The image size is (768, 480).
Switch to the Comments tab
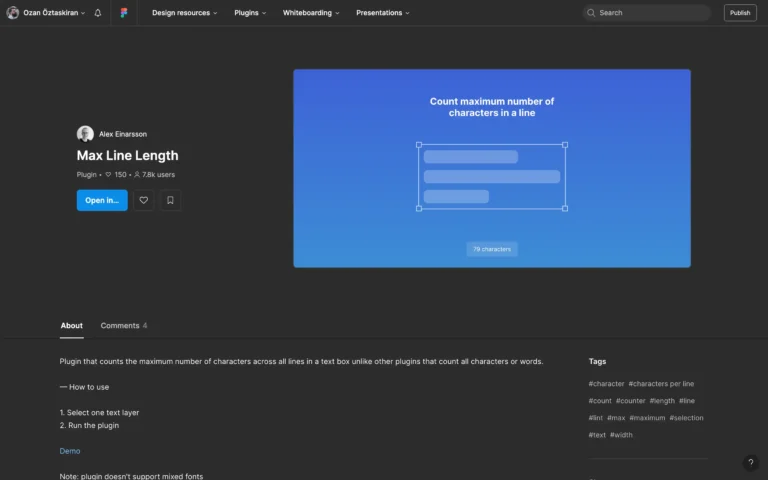(123, 326)
